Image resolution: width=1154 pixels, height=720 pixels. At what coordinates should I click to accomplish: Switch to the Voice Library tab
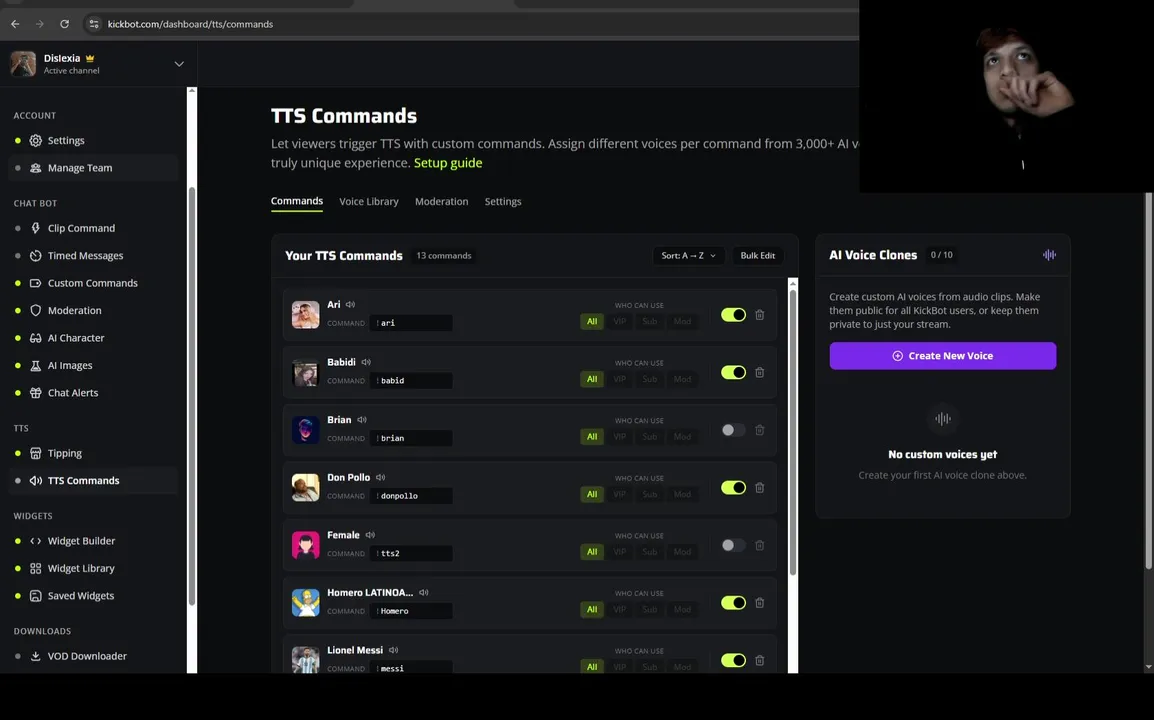click(x=369, y=202)
